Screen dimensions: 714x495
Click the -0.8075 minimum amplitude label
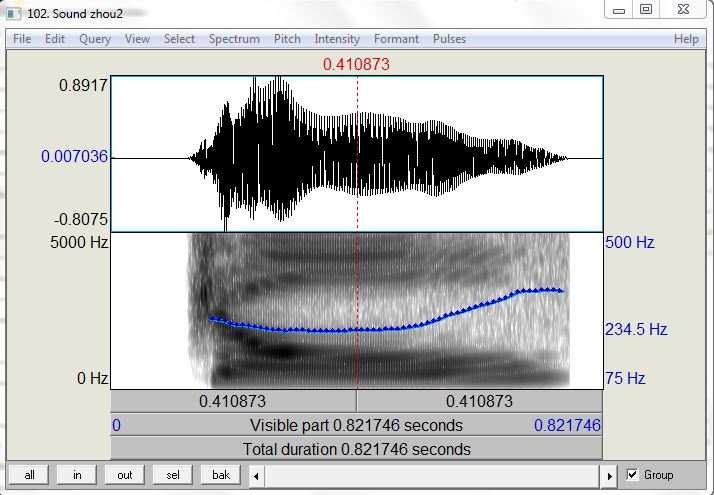pyautogui.click(x=81, y=219)
